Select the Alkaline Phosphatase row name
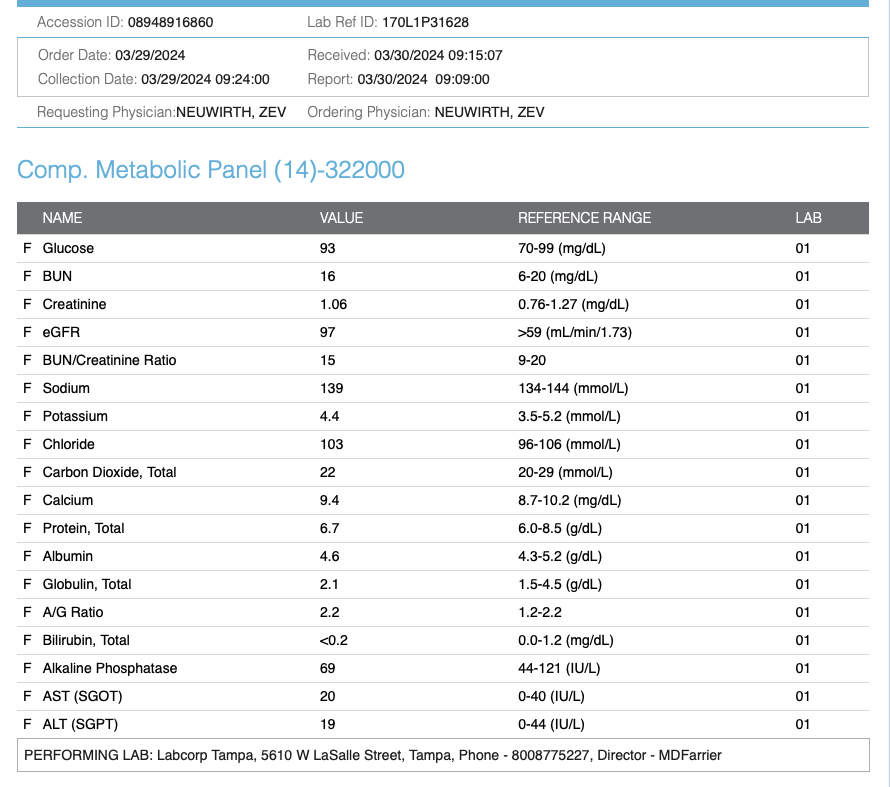Viewport: 890px width, 787px height. coord(110,668)
